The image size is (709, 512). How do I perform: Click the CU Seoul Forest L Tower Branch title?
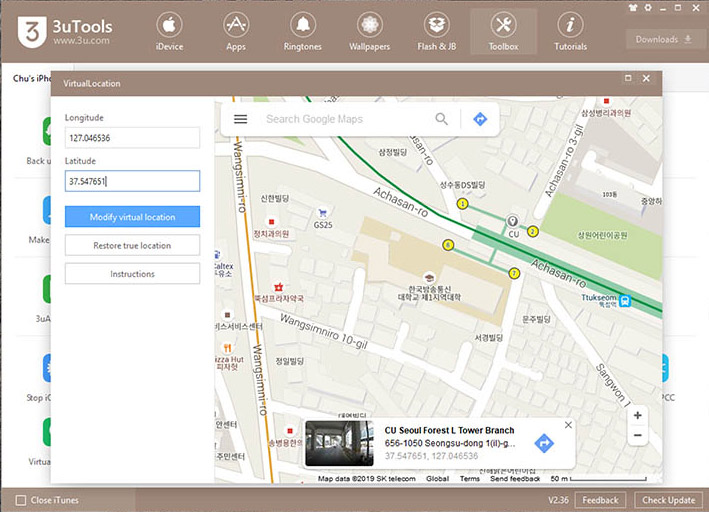(x=449, y=430)
